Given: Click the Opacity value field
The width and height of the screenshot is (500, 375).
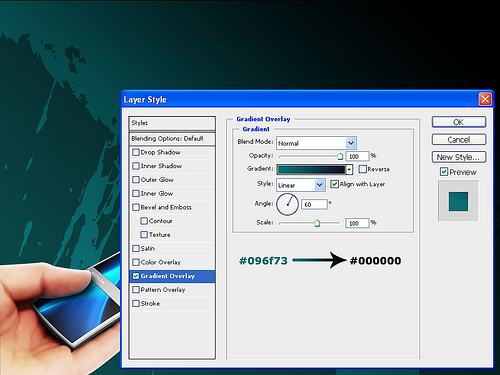Looking at the screenshot, I should click(357, 156).
